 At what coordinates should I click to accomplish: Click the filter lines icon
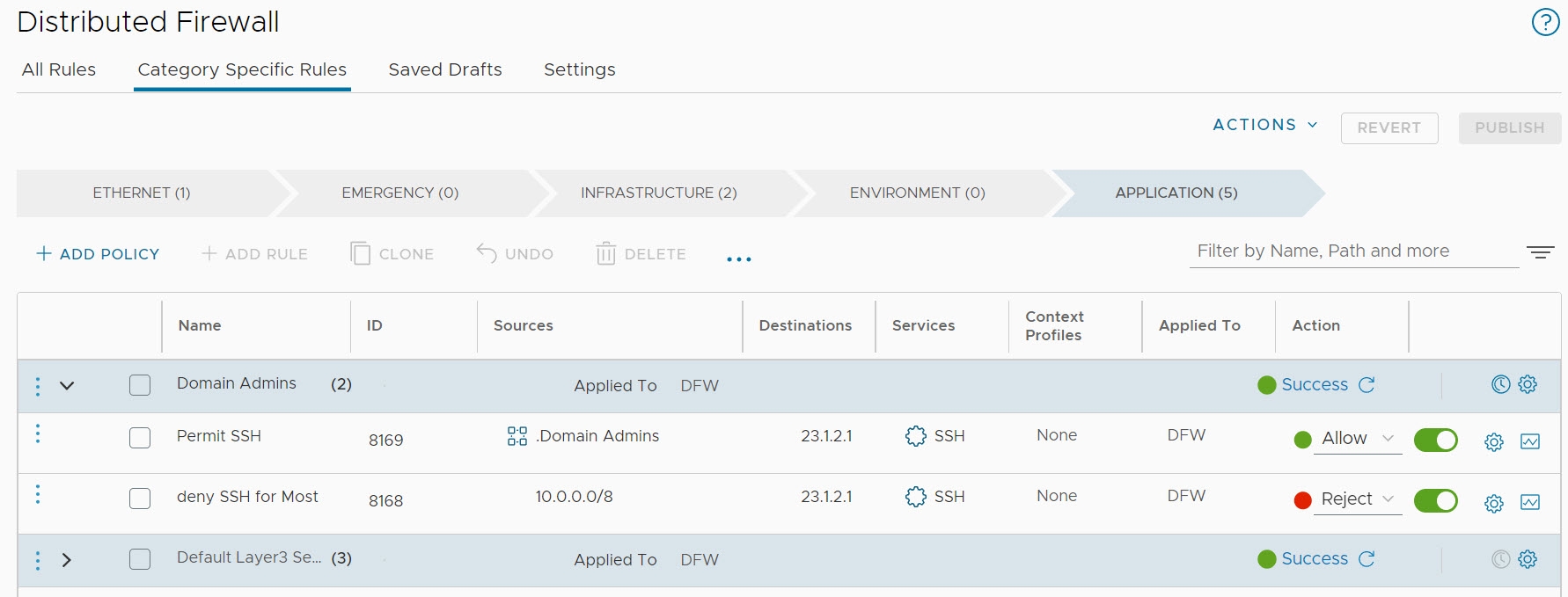coord(1540,252)
